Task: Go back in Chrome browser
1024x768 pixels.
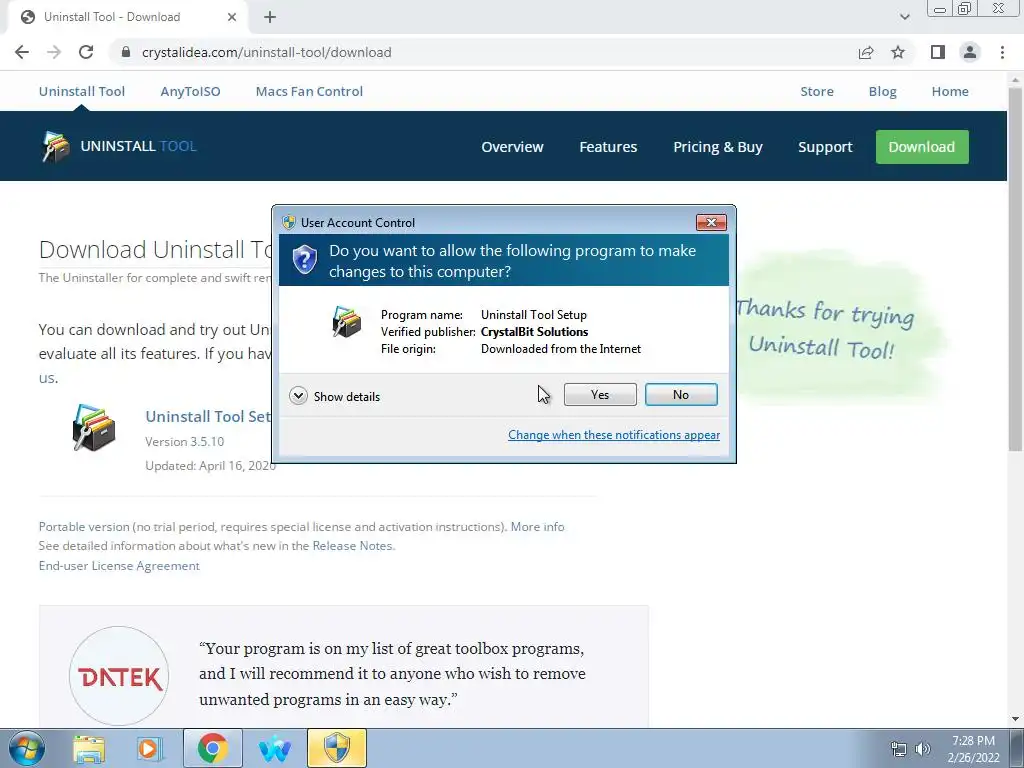Action: tap(22, 52)
